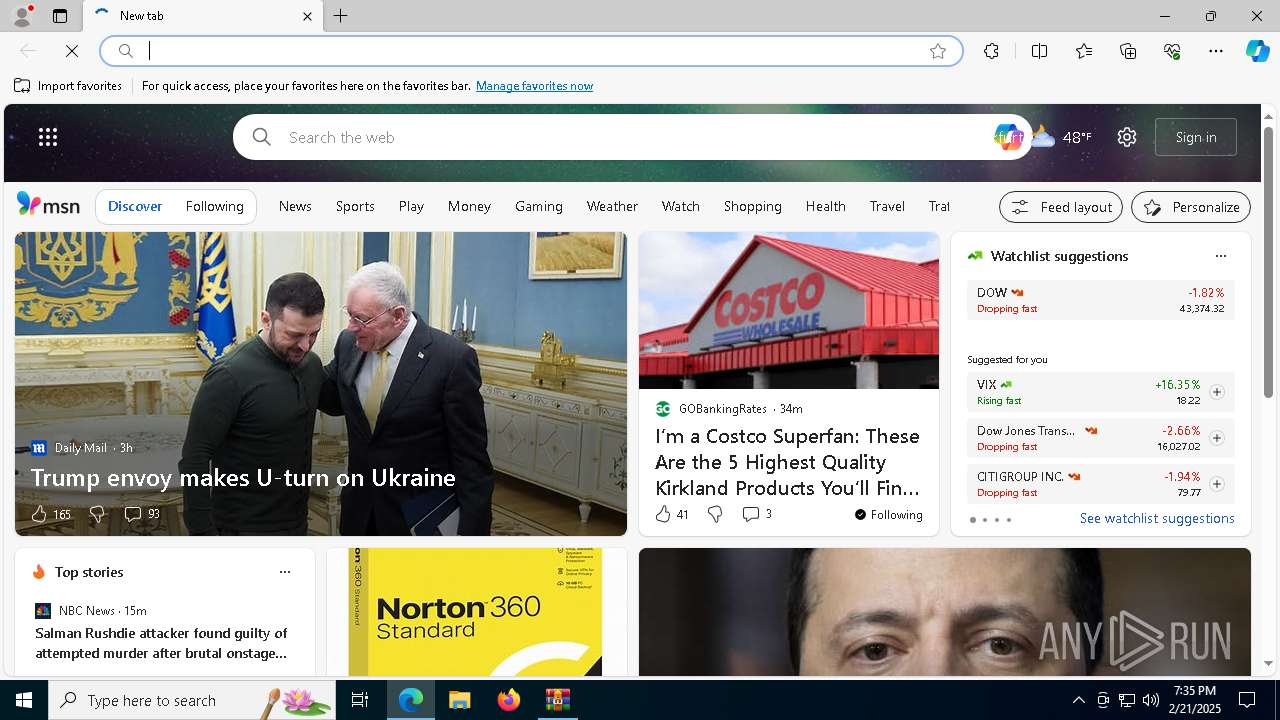Open the Sports category

tap(355, 206)
